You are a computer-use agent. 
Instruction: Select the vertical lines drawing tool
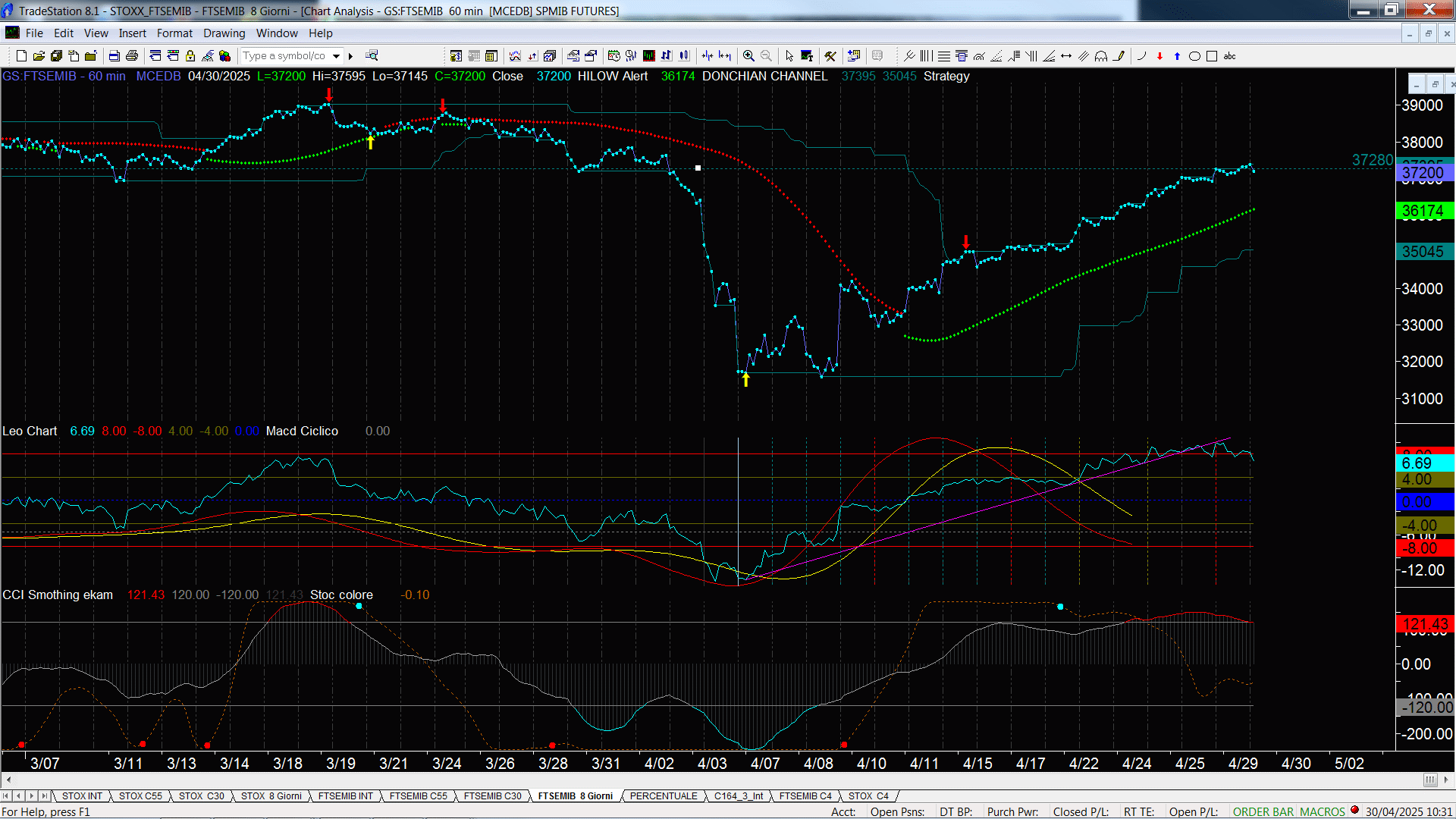click(x=927, y=55)
